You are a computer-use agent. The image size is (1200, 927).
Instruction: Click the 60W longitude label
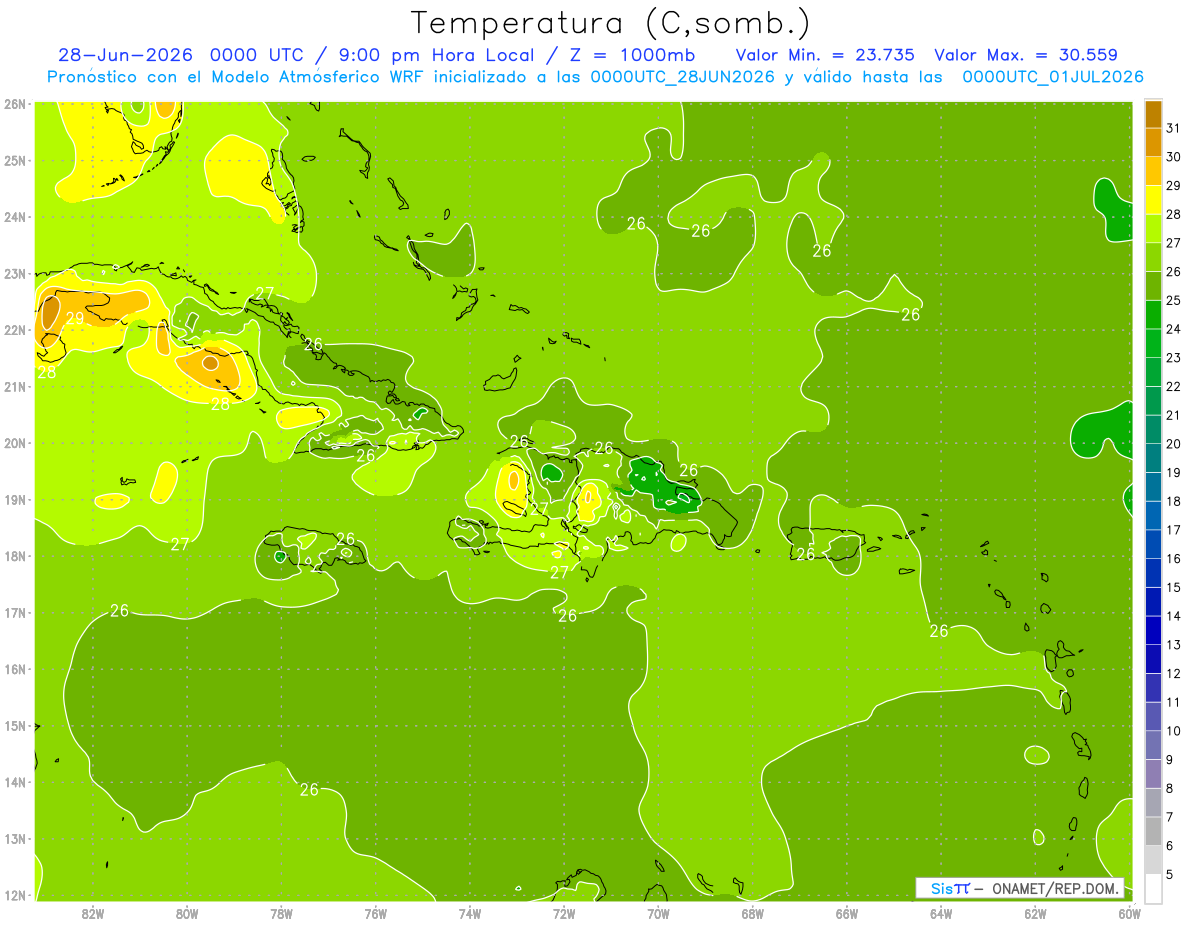1129,913
